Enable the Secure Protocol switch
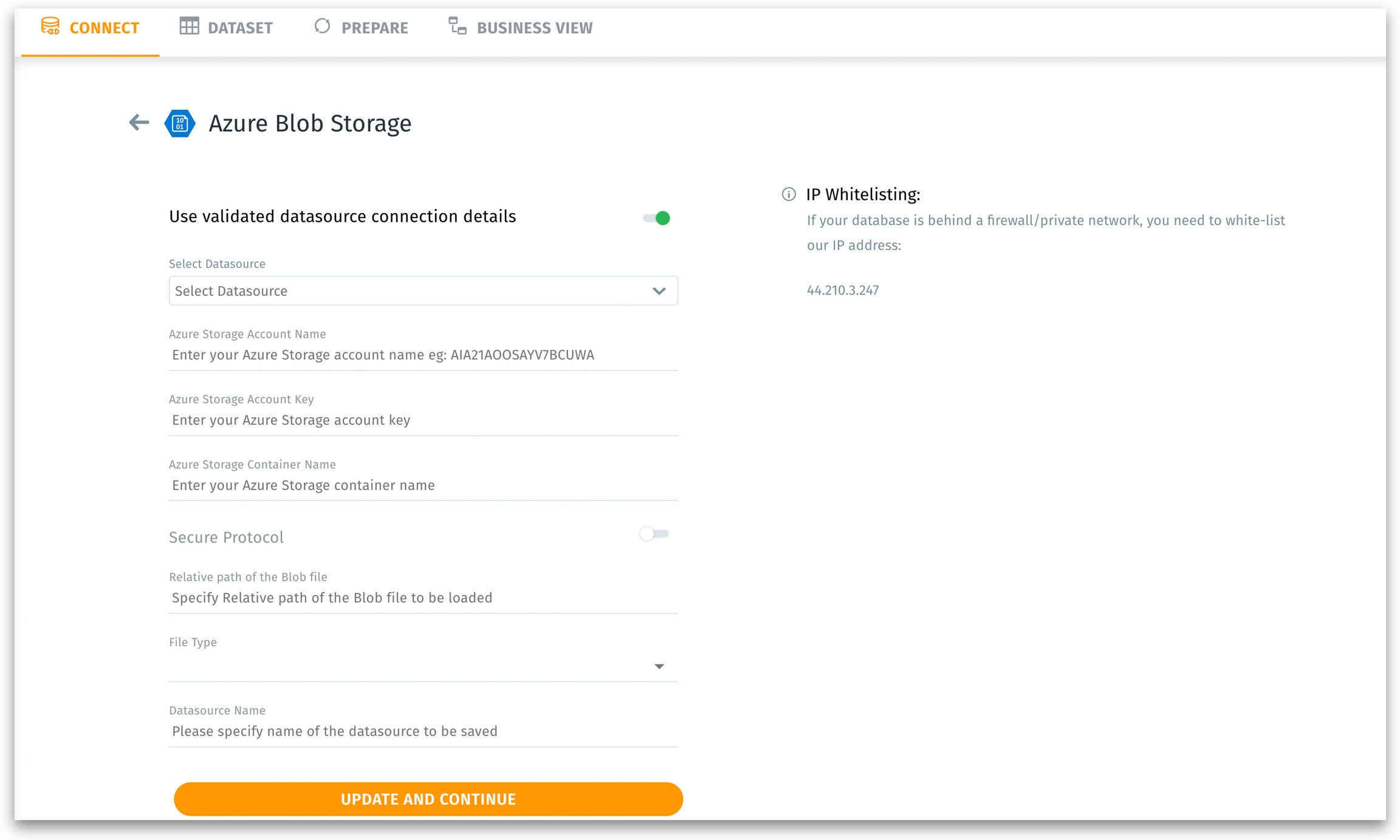Viewport: 1400px width, 840px height. coord(654,534)
